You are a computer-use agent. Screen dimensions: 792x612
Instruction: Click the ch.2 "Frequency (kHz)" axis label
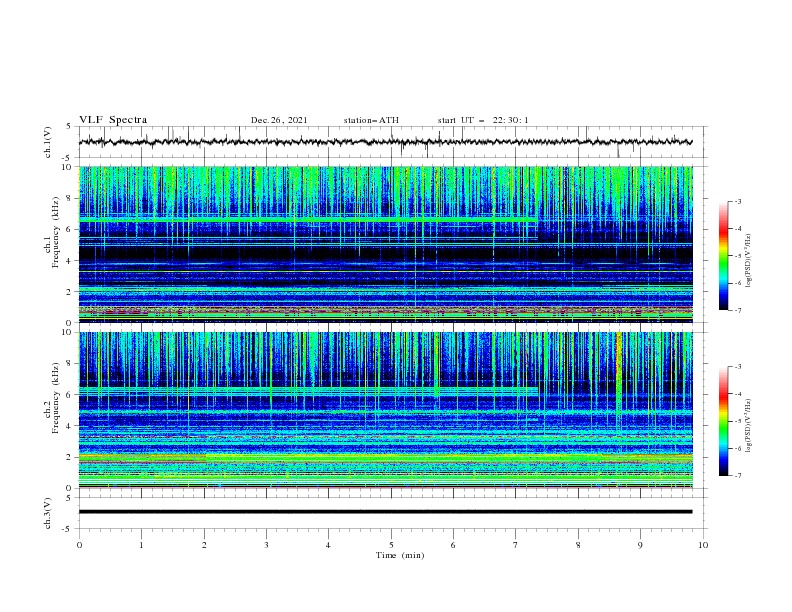56,398
